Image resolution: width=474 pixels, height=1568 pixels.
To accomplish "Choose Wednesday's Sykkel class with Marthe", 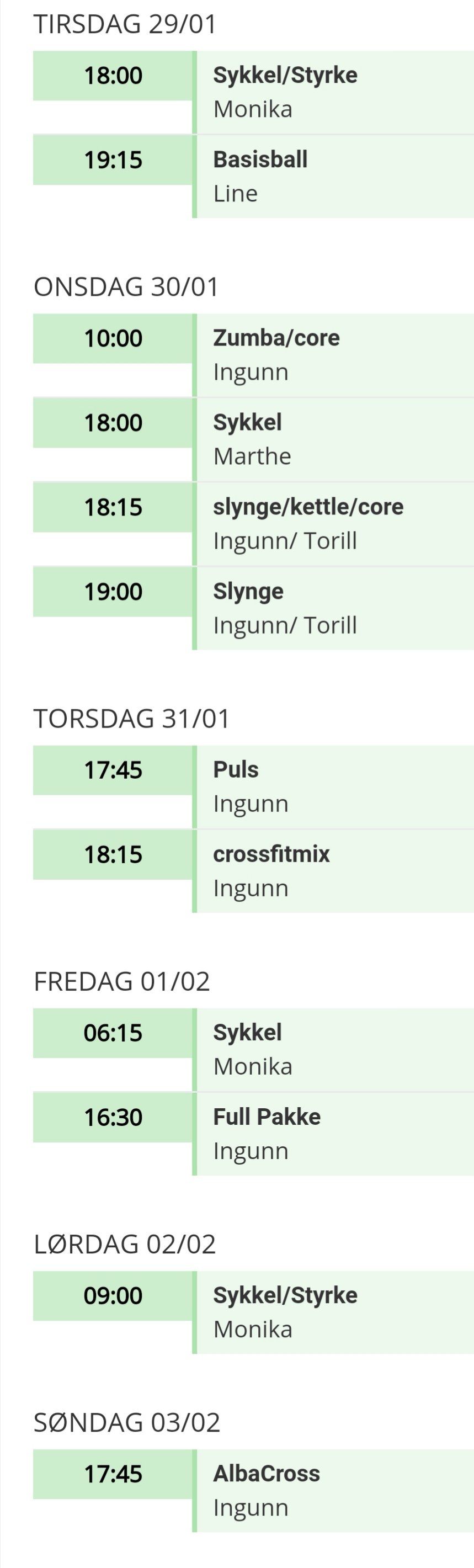I will 247,423.
